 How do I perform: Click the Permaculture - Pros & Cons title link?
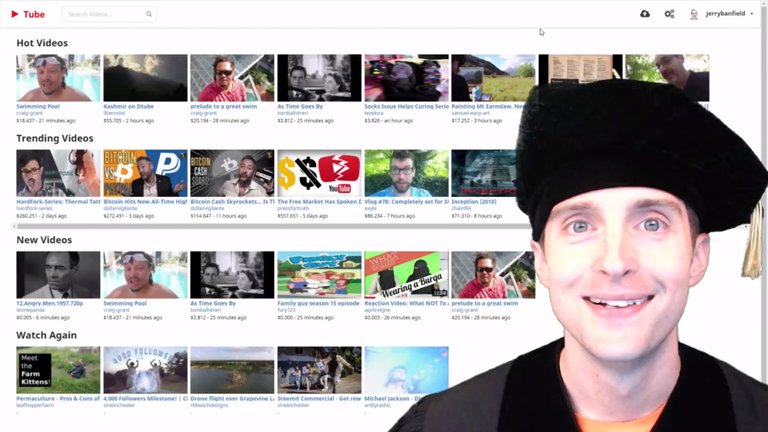[x=58, y=399]
